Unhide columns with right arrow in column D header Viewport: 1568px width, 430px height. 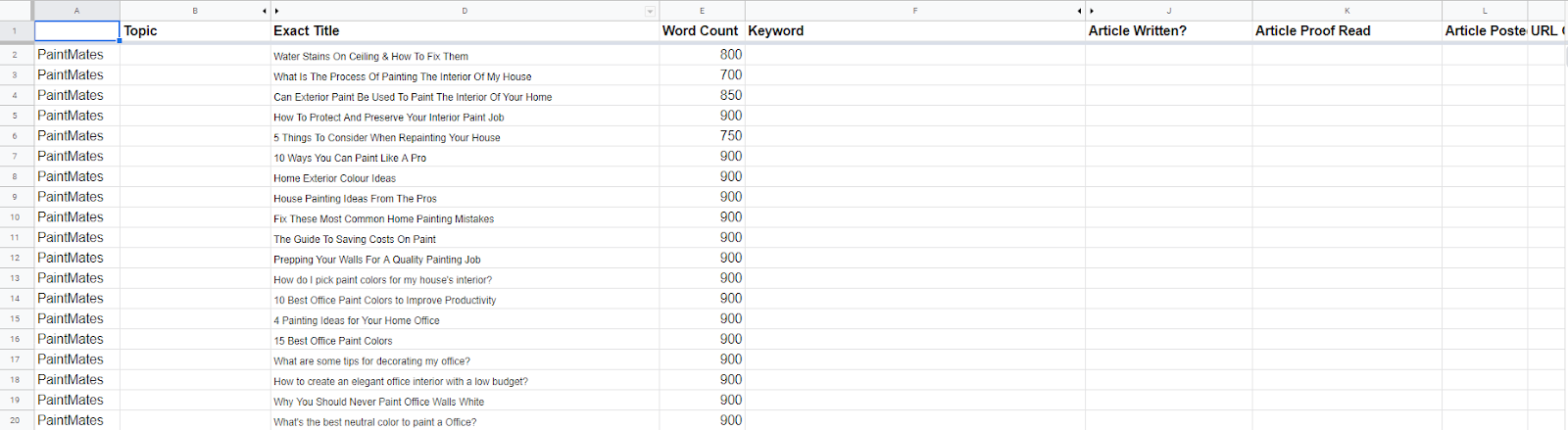click(x=276, y=11)
